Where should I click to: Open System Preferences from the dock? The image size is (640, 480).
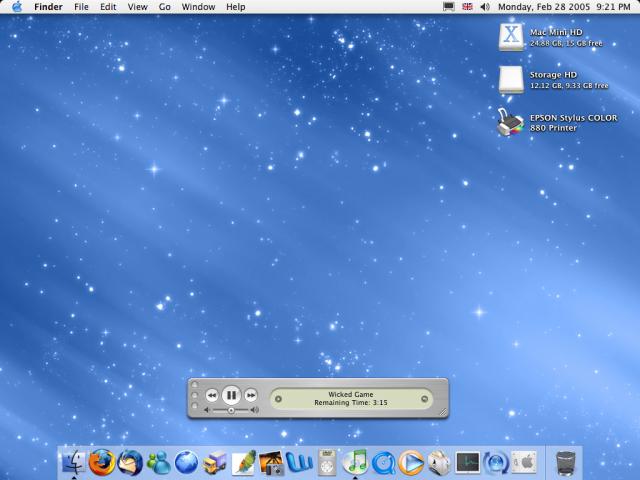point(524,463)
